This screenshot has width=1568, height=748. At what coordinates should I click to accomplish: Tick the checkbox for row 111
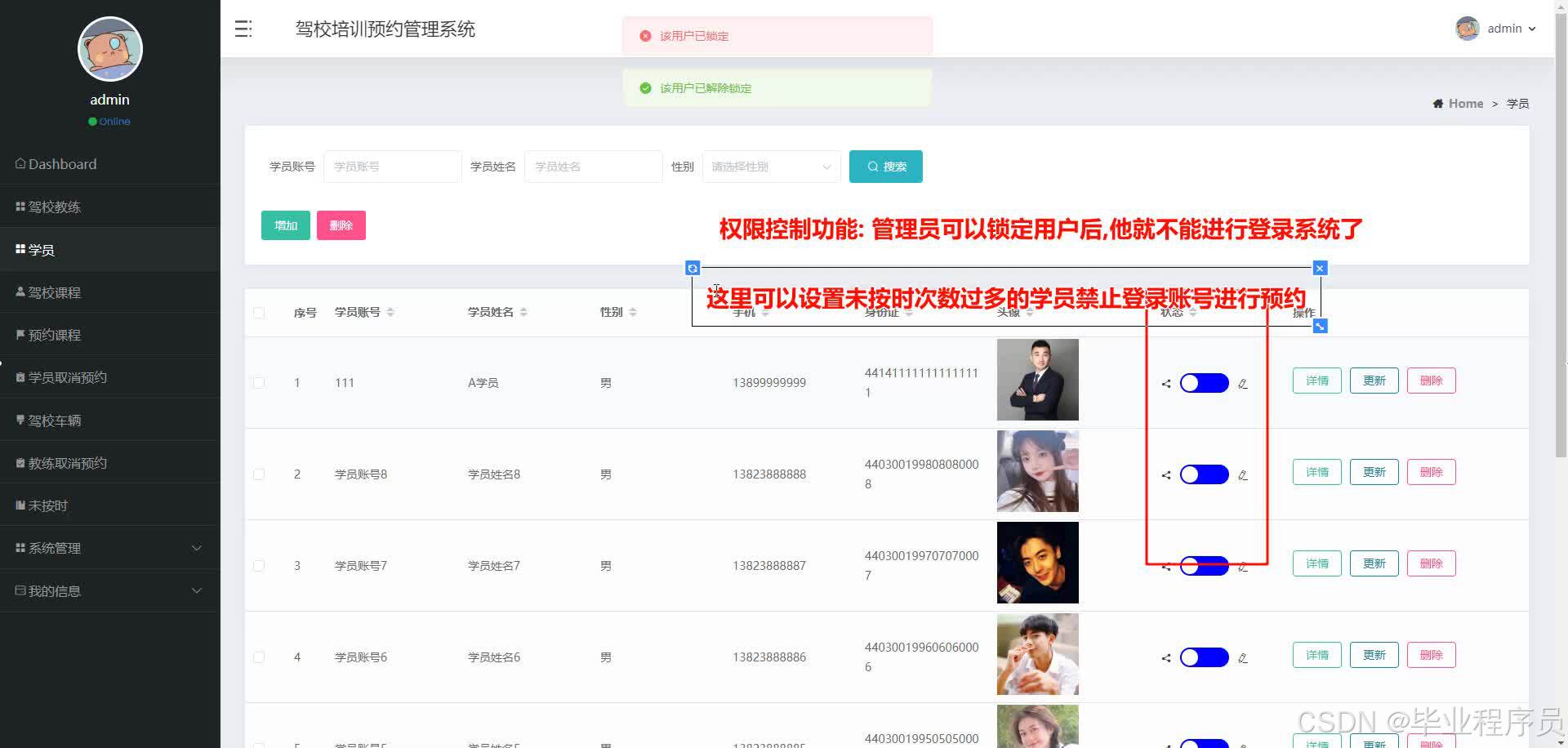[x=259, y=383]
